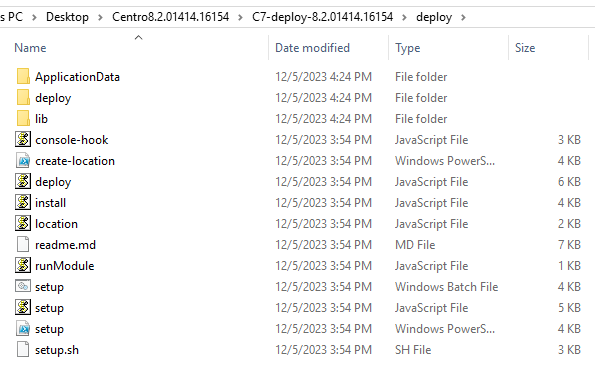
Task: Select the ApplicationData folder icon
Action: click(x=23, y=76)
